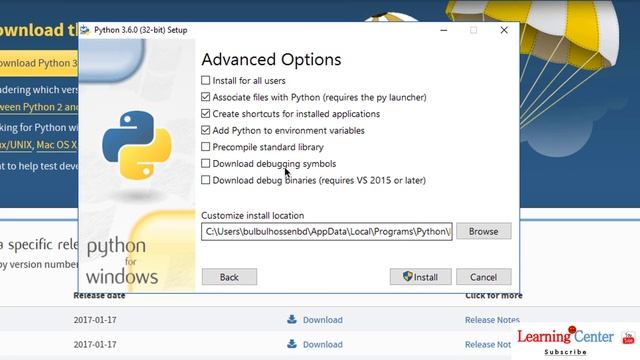This screenshot has height=360, width=640.
Task: Click the install location path field
Action: [327, 231]
